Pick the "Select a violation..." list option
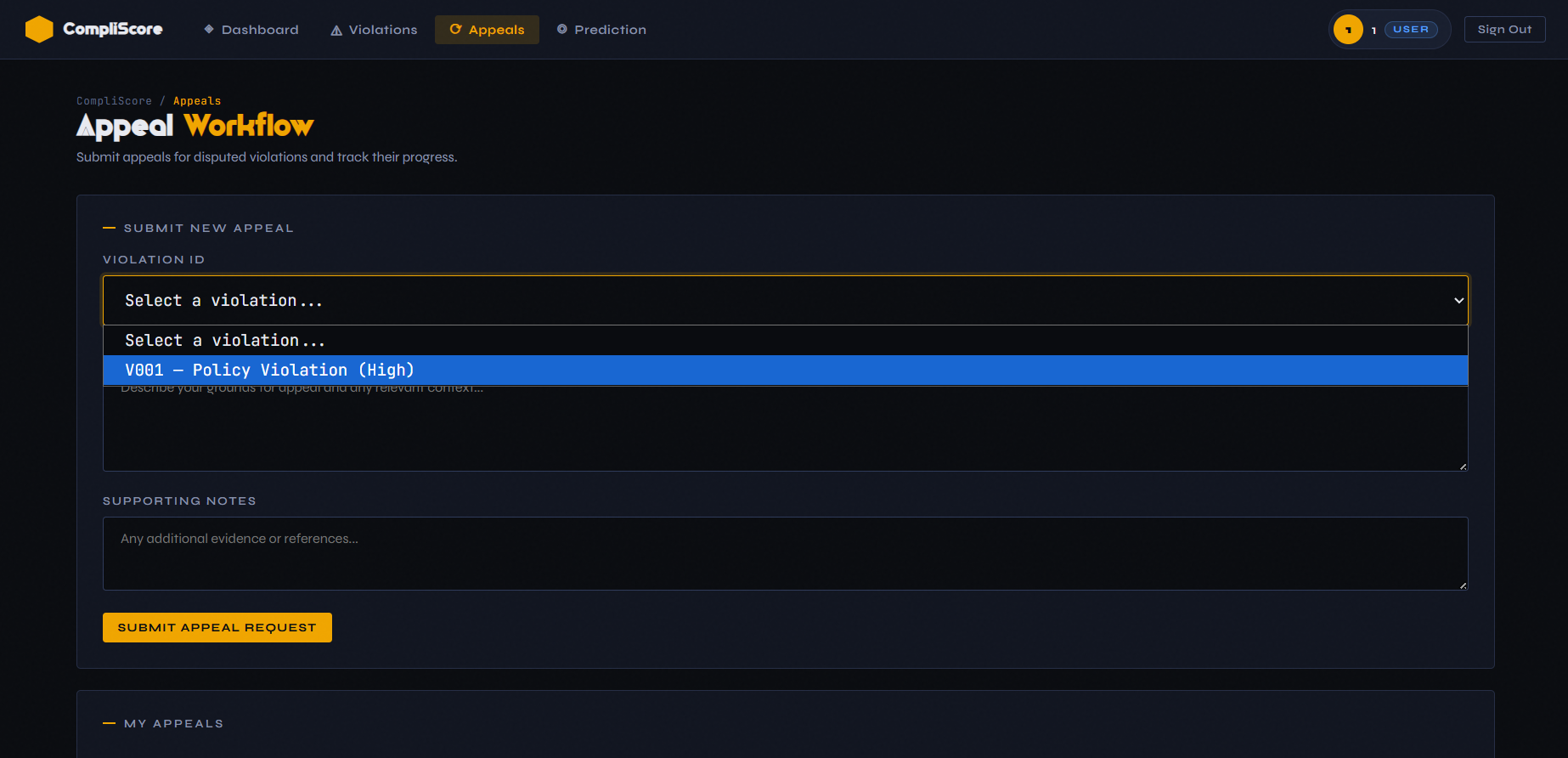The image size is (1568, 758). 225,341
